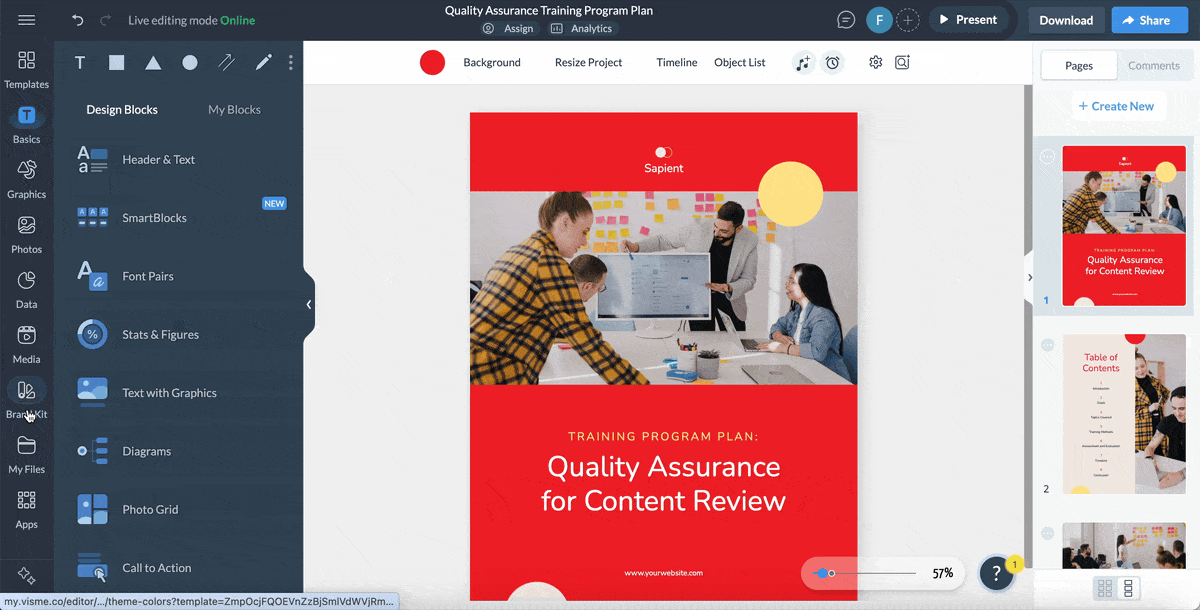1200x610 pixels.
Task: Click the Background option
Action: pos(492,62)
